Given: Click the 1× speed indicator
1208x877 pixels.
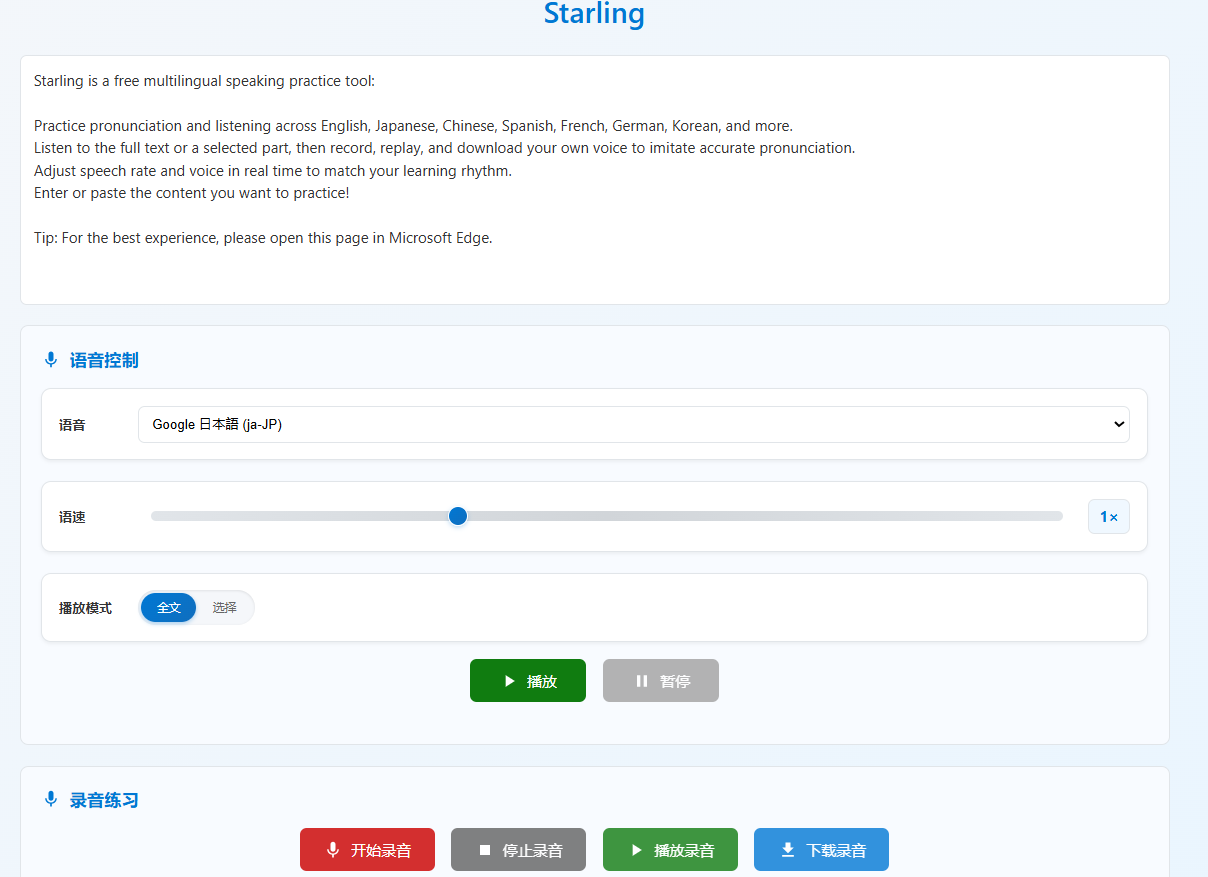Looking at the screenshot, I should (1108, 517).
